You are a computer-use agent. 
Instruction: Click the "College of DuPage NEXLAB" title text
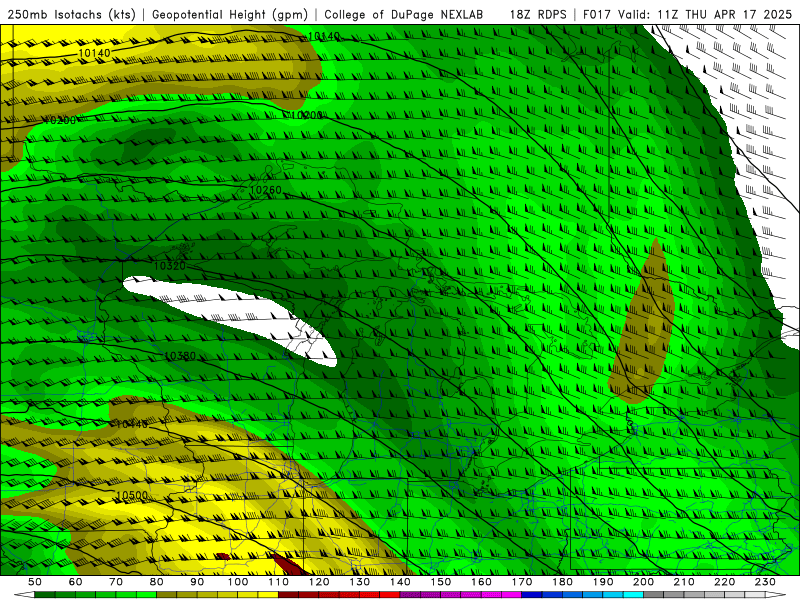(x=404, y=14)
